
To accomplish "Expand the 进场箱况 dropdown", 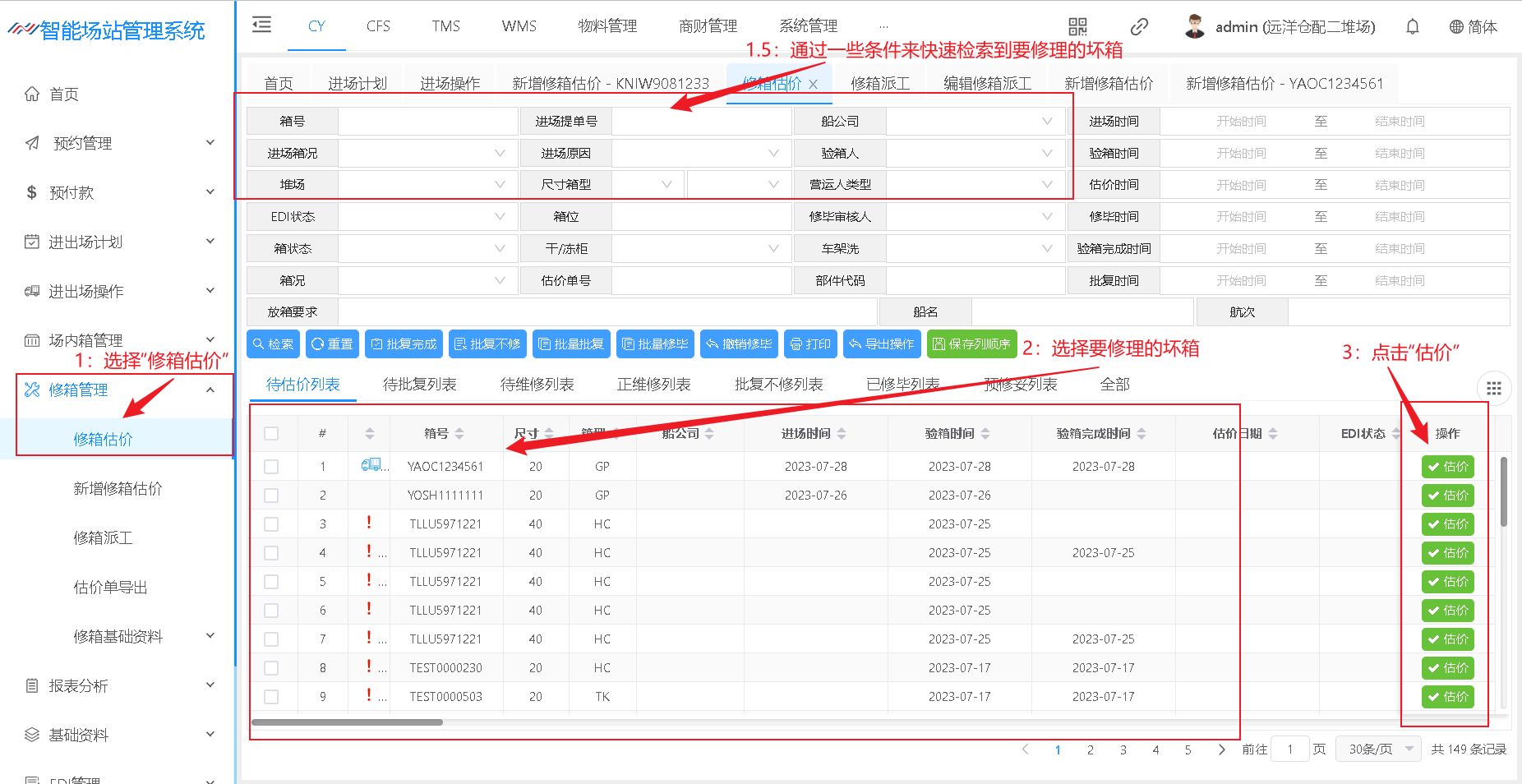I will (427, 154).
